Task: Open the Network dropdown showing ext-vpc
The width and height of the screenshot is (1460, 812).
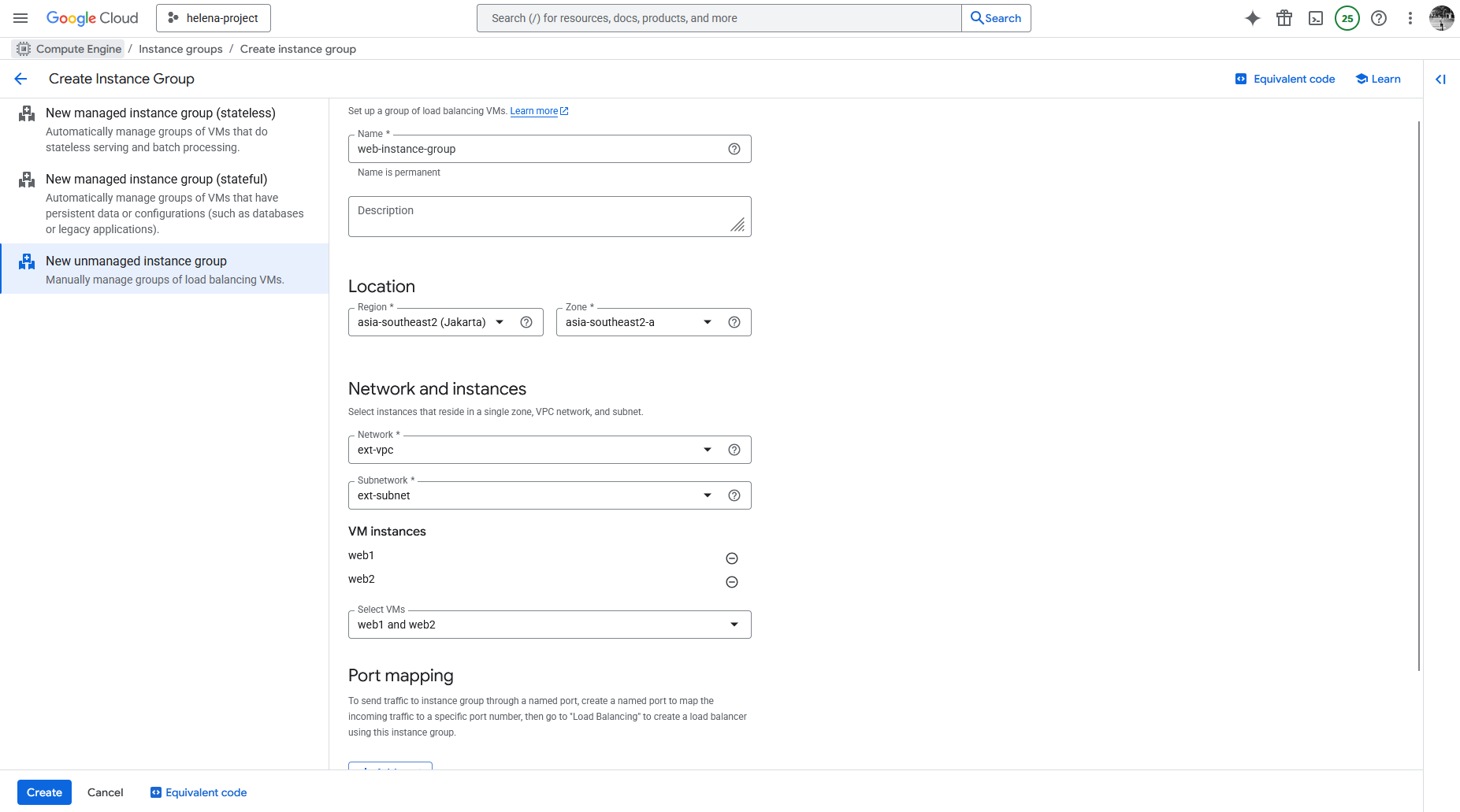Action: click(x=536, y=450)
